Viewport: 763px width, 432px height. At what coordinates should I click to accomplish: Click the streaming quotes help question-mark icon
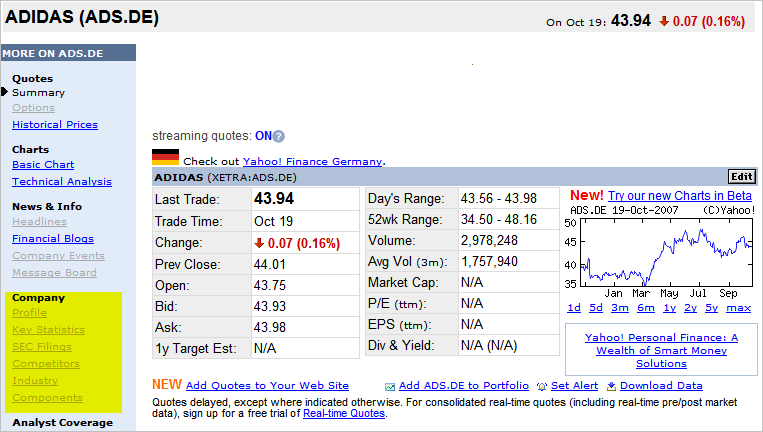point(278,136)
